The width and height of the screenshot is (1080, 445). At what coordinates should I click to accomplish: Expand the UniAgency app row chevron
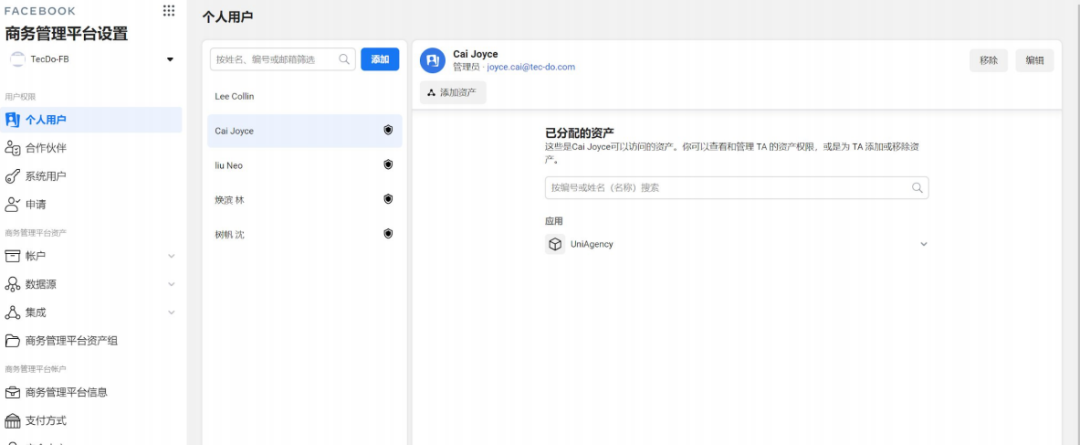(924, 244)
